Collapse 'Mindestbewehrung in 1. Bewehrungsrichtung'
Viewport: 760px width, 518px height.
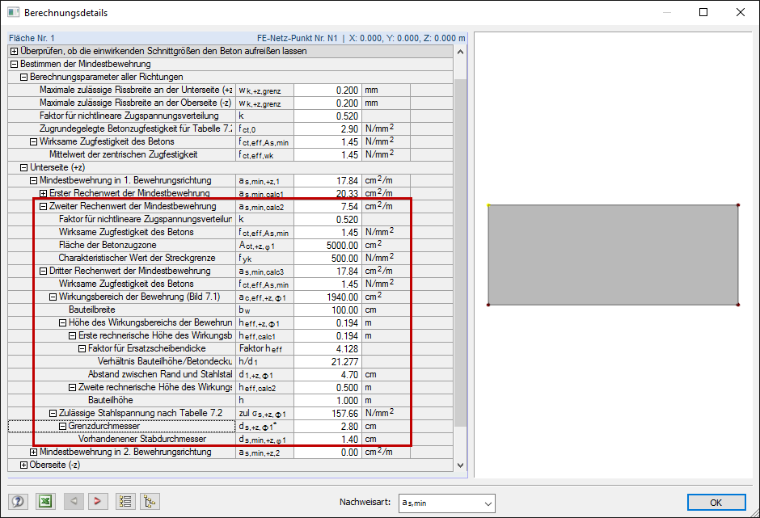pos(33,181)
